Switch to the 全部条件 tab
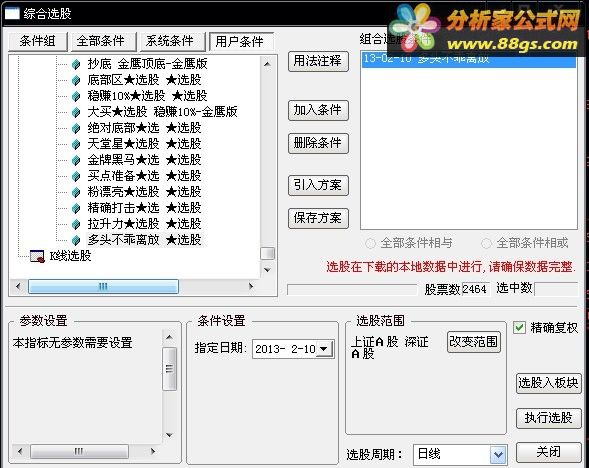Image resolution: width=589 pixels, height=468 pixels. tap(101, 41)
